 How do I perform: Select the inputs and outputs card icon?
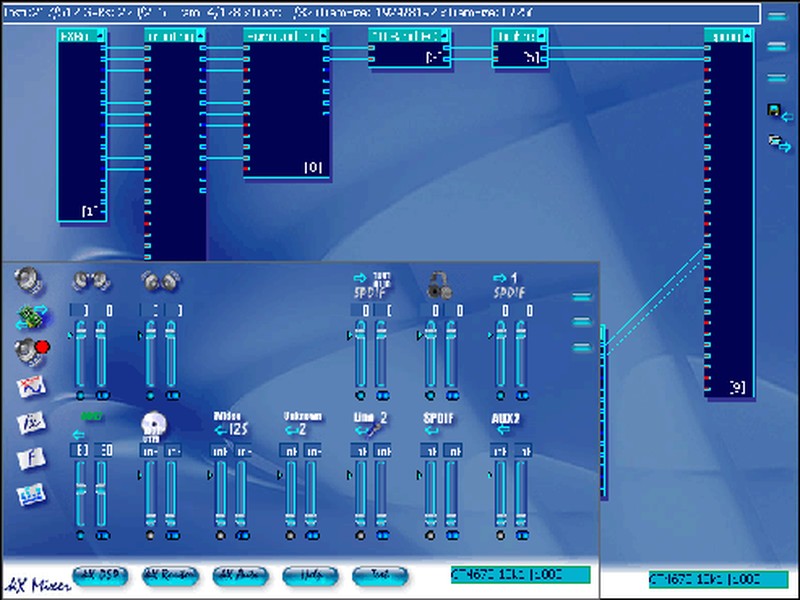[x=31, y=317]
